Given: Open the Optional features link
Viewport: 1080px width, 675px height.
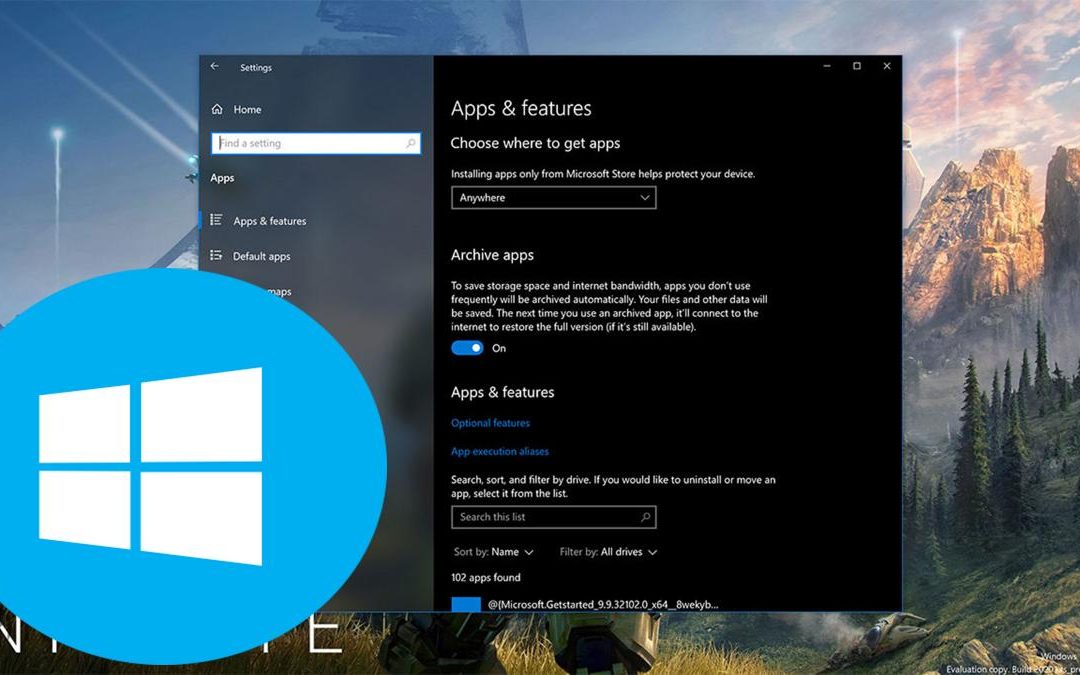Looking at the screenshot, I should pos(490,423).
